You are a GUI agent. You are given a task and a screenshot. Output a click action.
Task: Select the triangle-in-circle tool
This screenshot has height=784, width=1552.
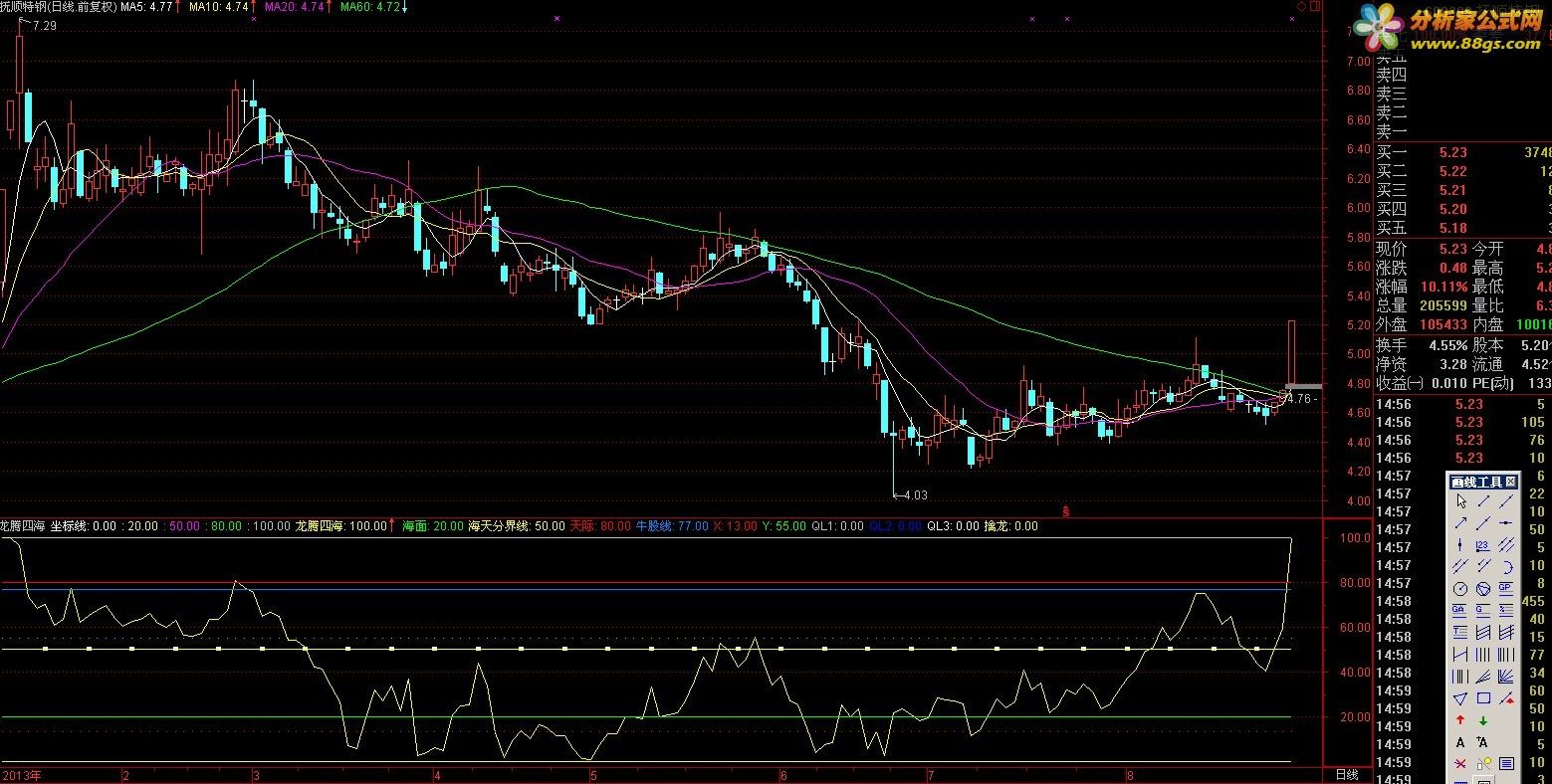(1483, 587)
